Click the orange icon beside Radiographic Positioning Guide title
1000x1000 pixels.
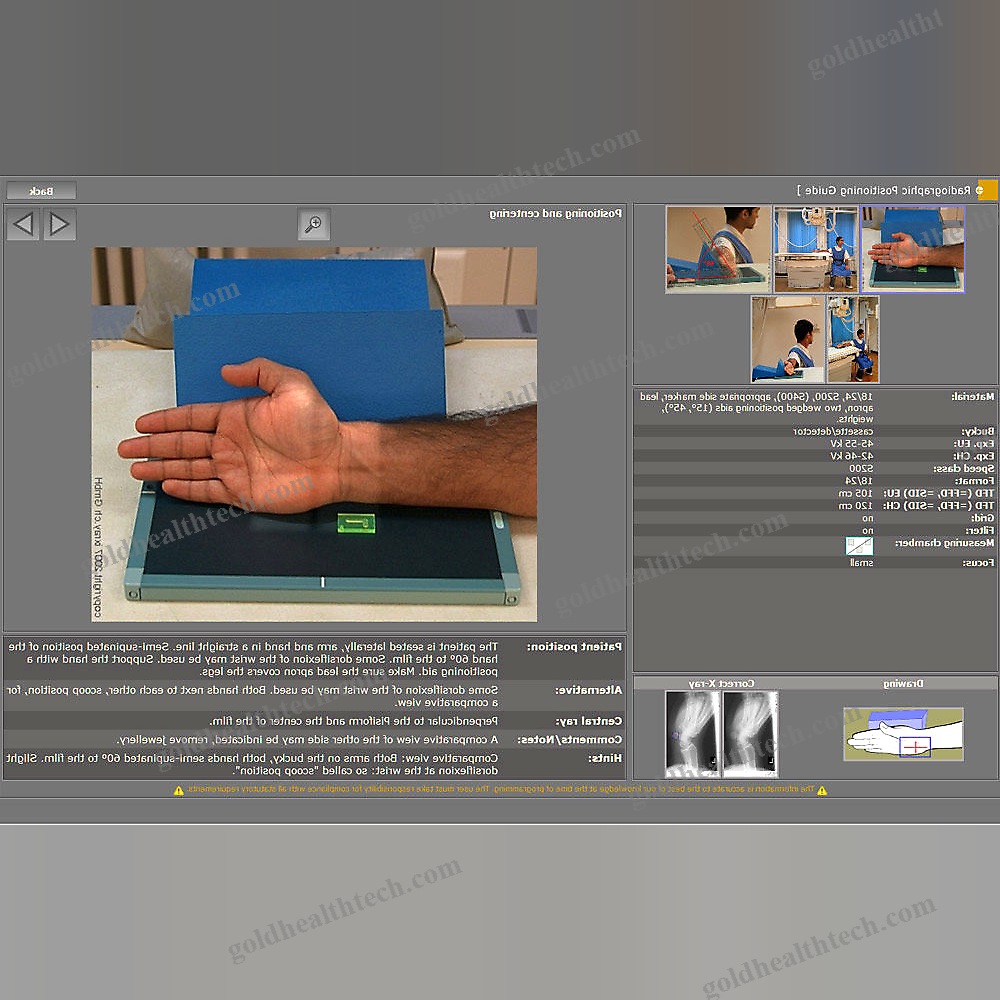987,190
